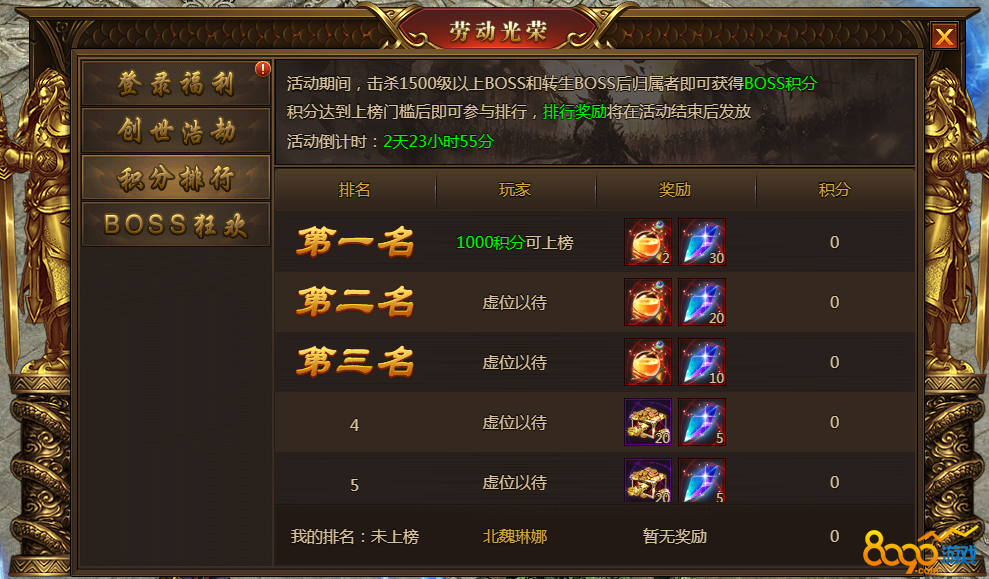Click rank 4 gold treasure chest reward
Viewport: 989px width, 579px height.
click(x=648, y=422)
